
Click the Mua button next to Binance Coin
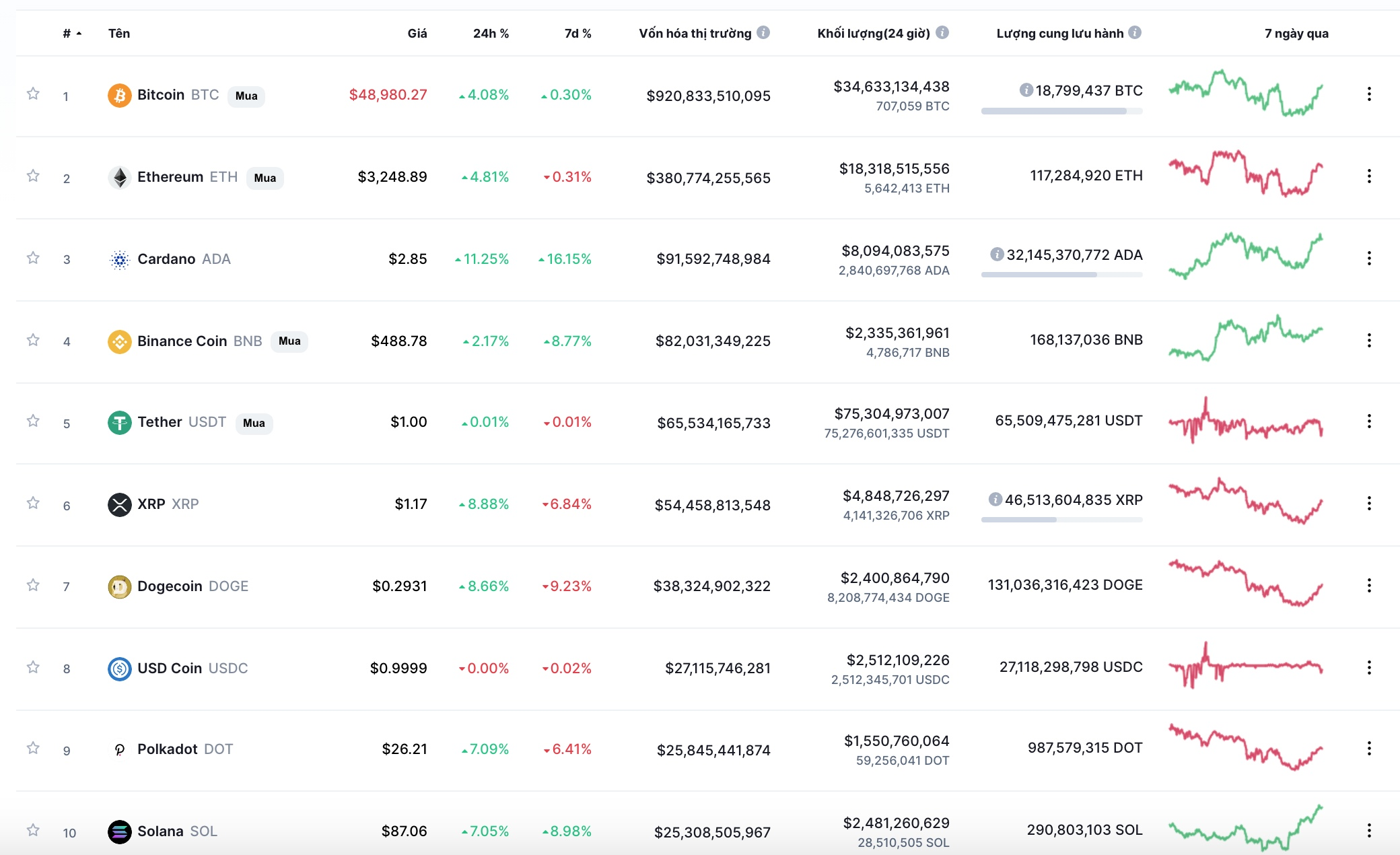click(289, 341)
